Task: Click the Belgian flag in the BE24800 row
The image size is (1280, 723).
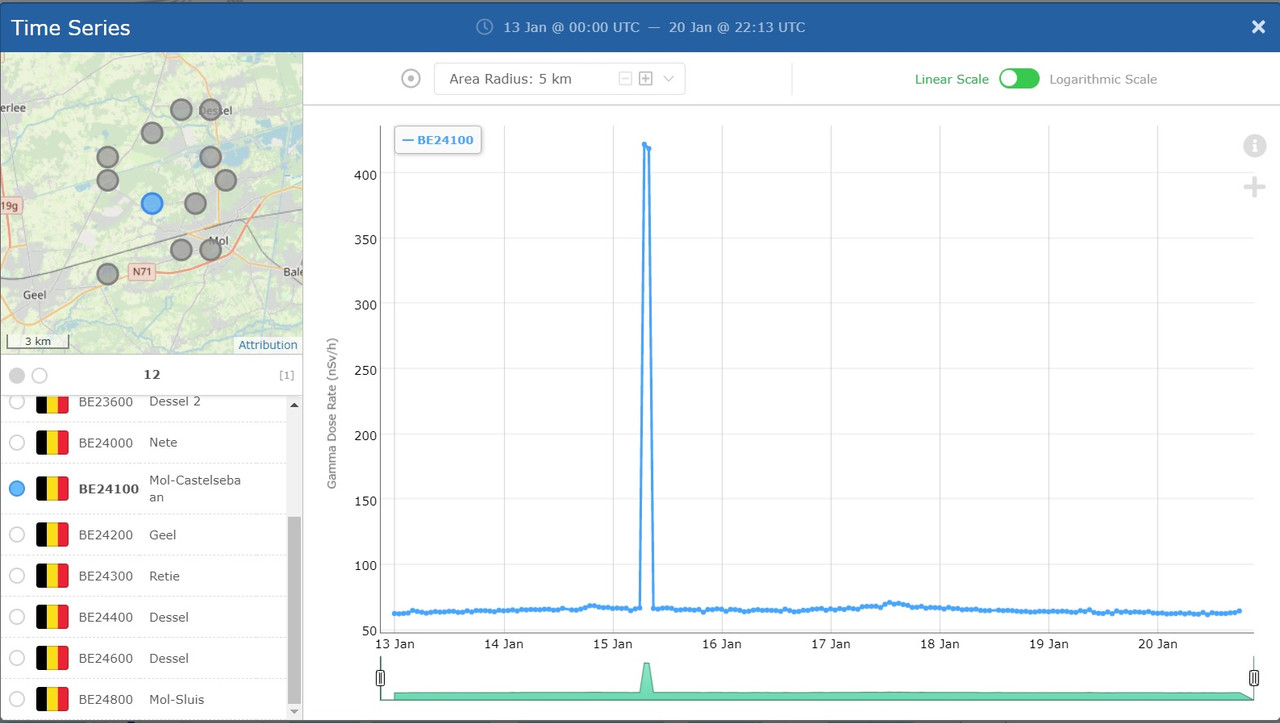Action: pos(52,699)
